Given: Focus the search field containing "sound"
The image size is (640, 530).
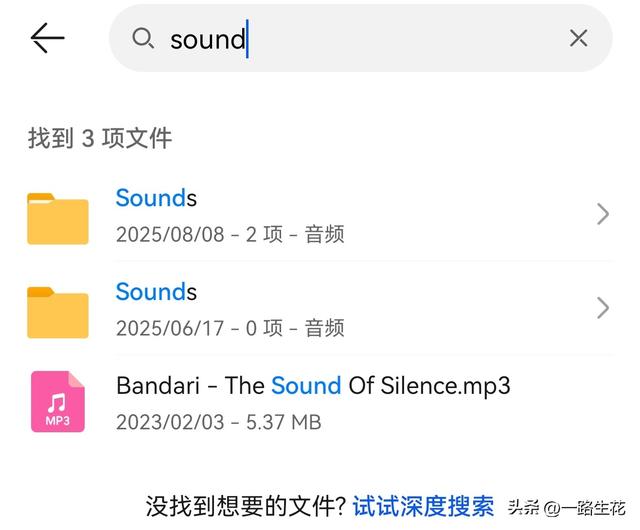Looking at the screenshot, I should tap(360, 38).
